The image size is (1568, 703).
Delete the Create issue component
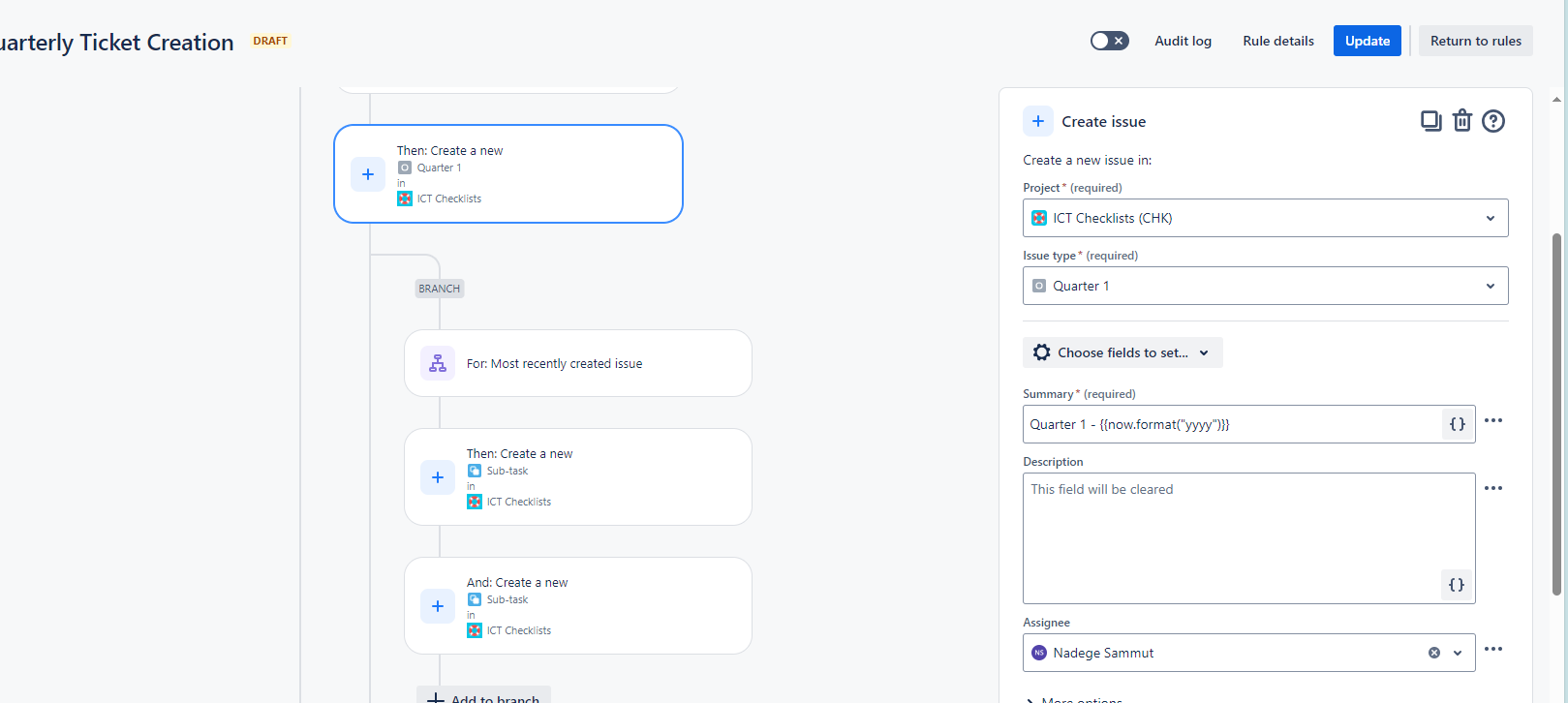[x=1462, y=121]
